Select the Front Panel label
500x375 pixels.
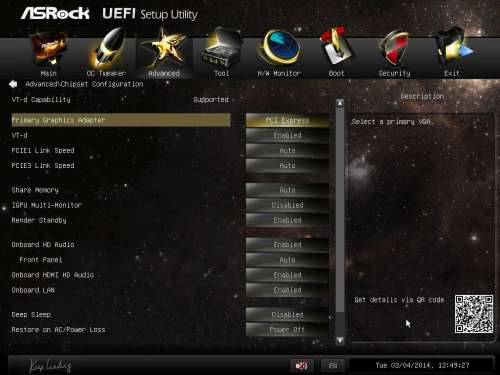[41, 260]
